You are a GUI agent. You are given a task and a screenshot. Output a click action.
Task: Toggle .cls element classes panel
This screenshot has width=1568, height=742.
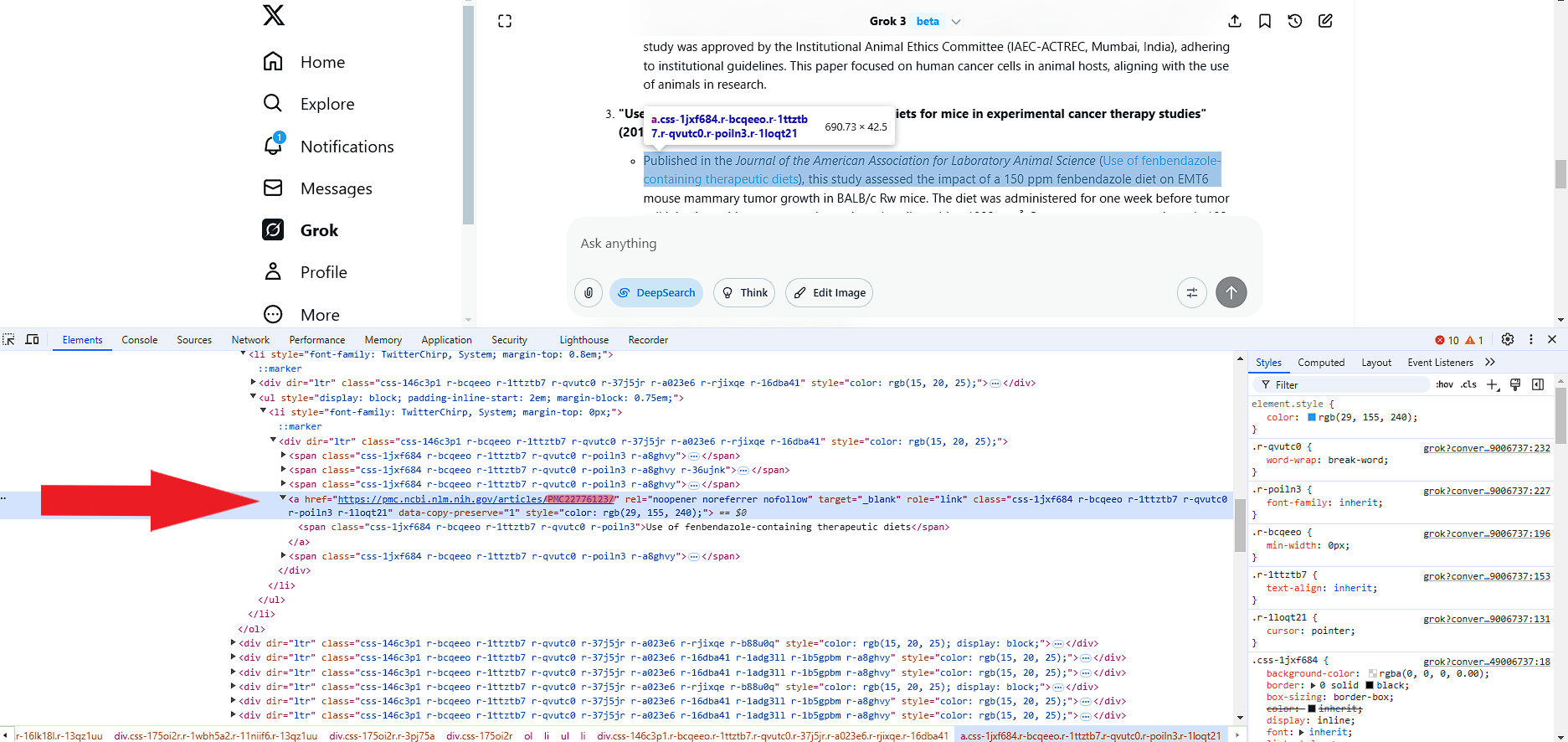click(x=1469, y=384)
